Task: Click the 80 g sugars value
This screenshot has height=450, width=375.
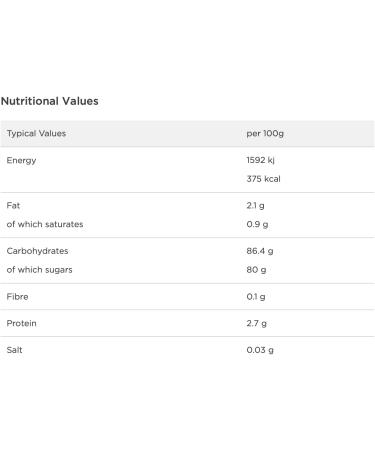Action: coord(256,270)
